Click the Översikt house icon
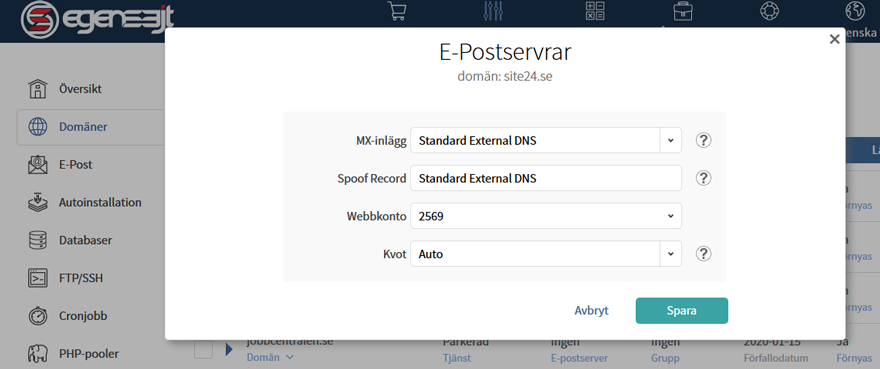Viewport: 880px width, 369px height. 38,89
